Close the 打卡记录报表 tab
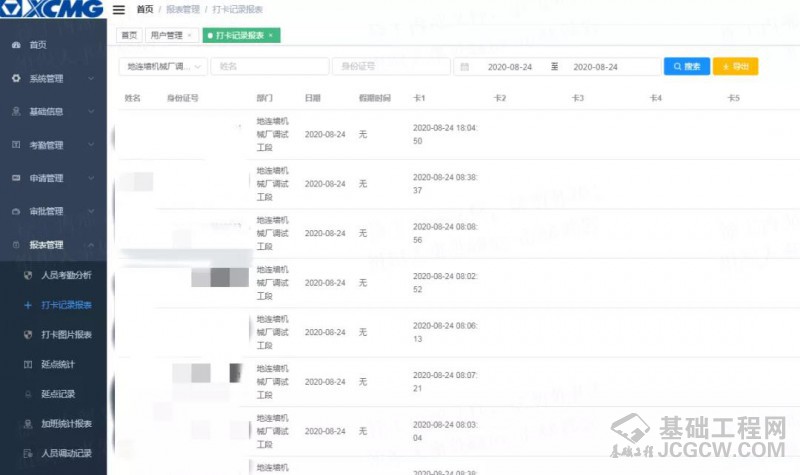The height and width of the screenshot is (475, 800). click(x=270, y=35)
